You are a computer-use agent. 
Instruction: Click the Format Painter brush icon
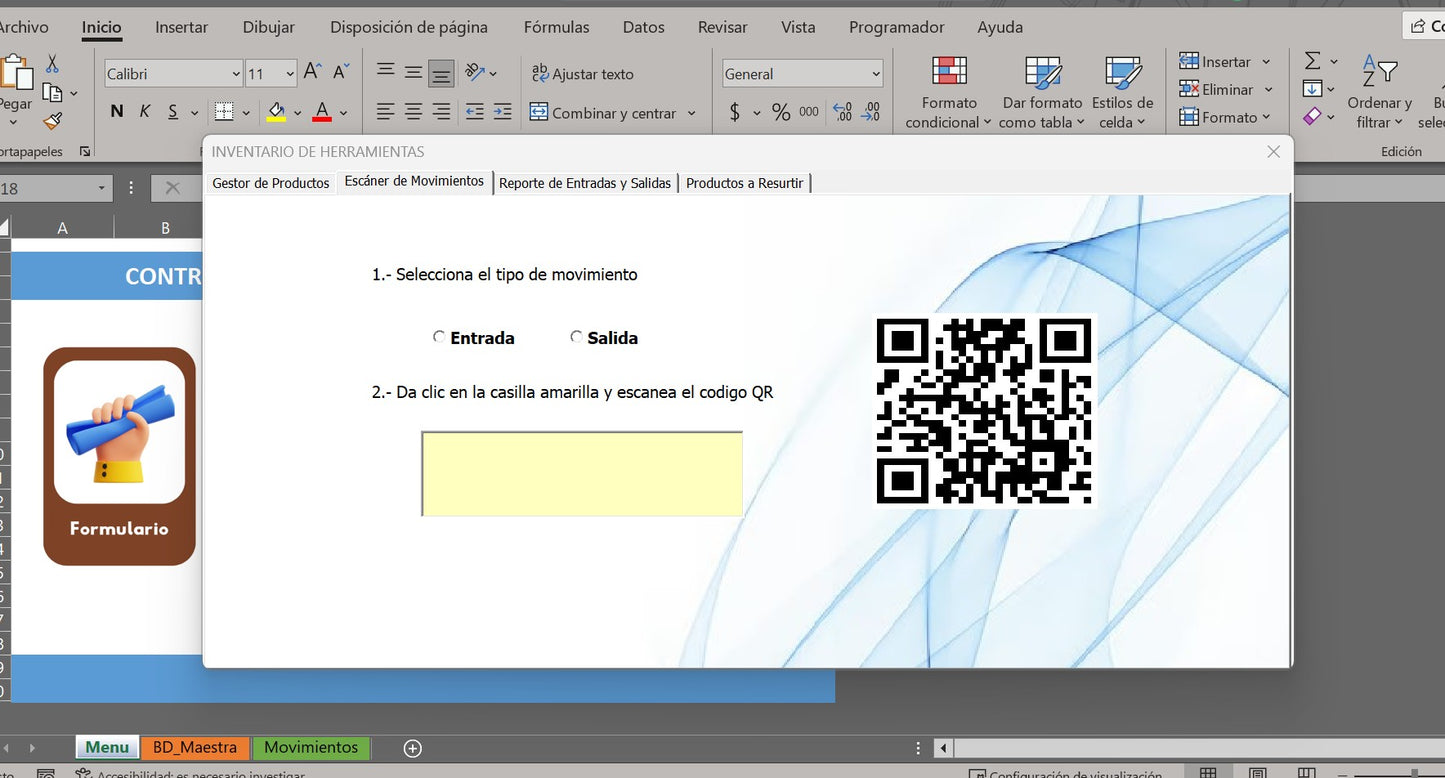52,121
